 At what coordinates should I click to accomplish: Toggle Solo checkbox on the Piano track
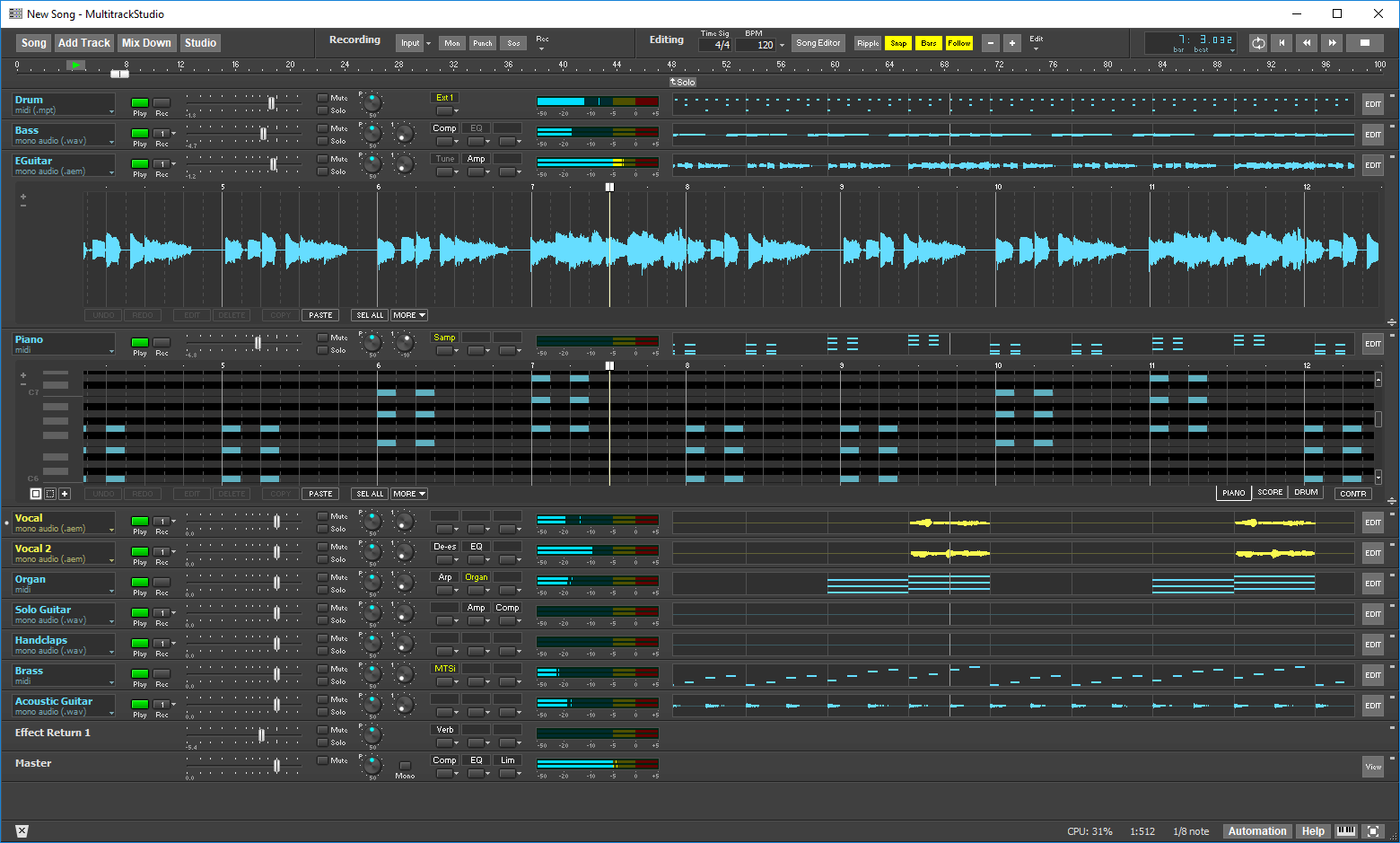tap(322, 350)
